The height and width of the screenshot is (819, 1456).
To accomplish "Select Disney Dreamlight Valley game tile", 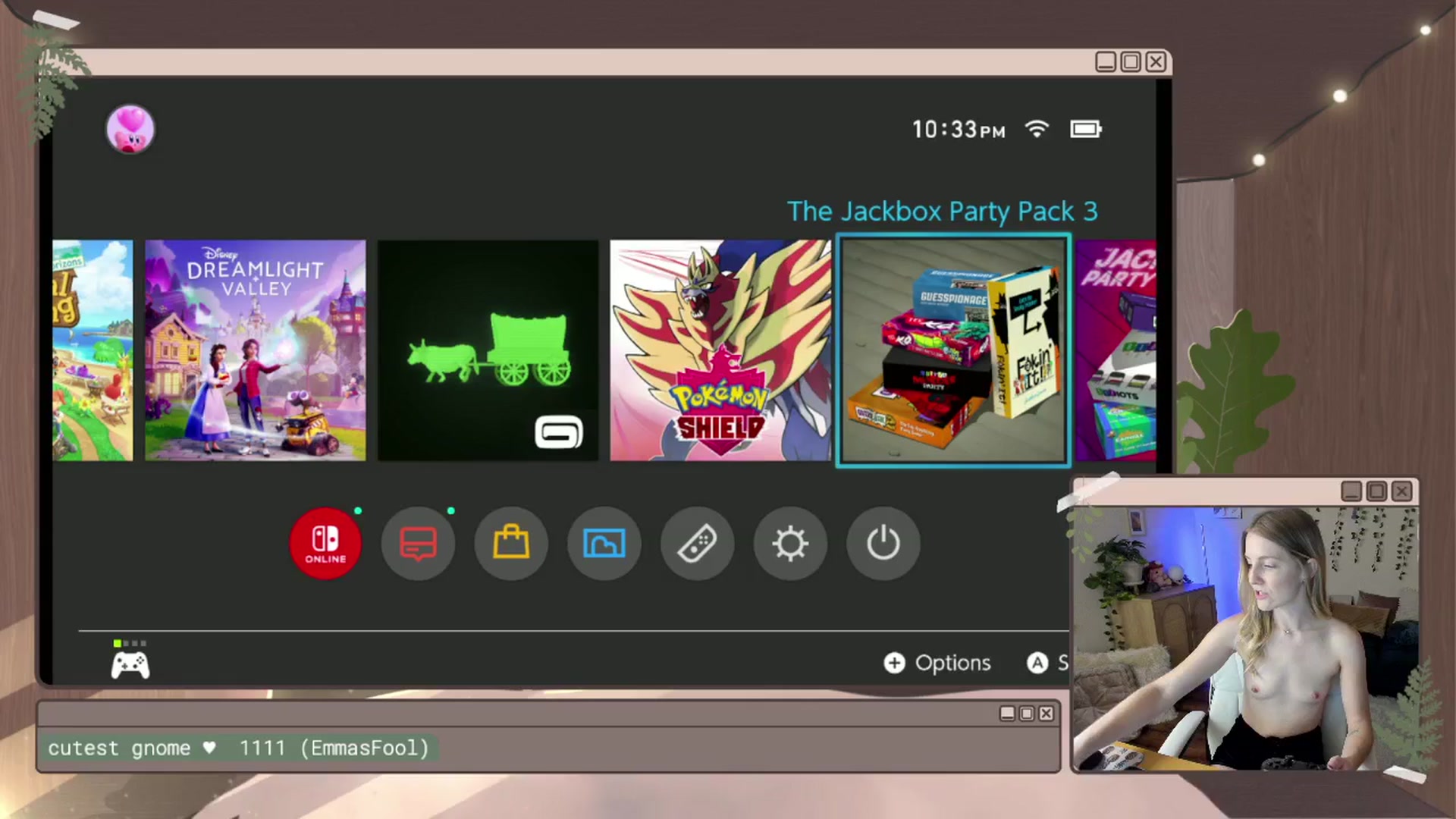I will (x=256, y=350).
